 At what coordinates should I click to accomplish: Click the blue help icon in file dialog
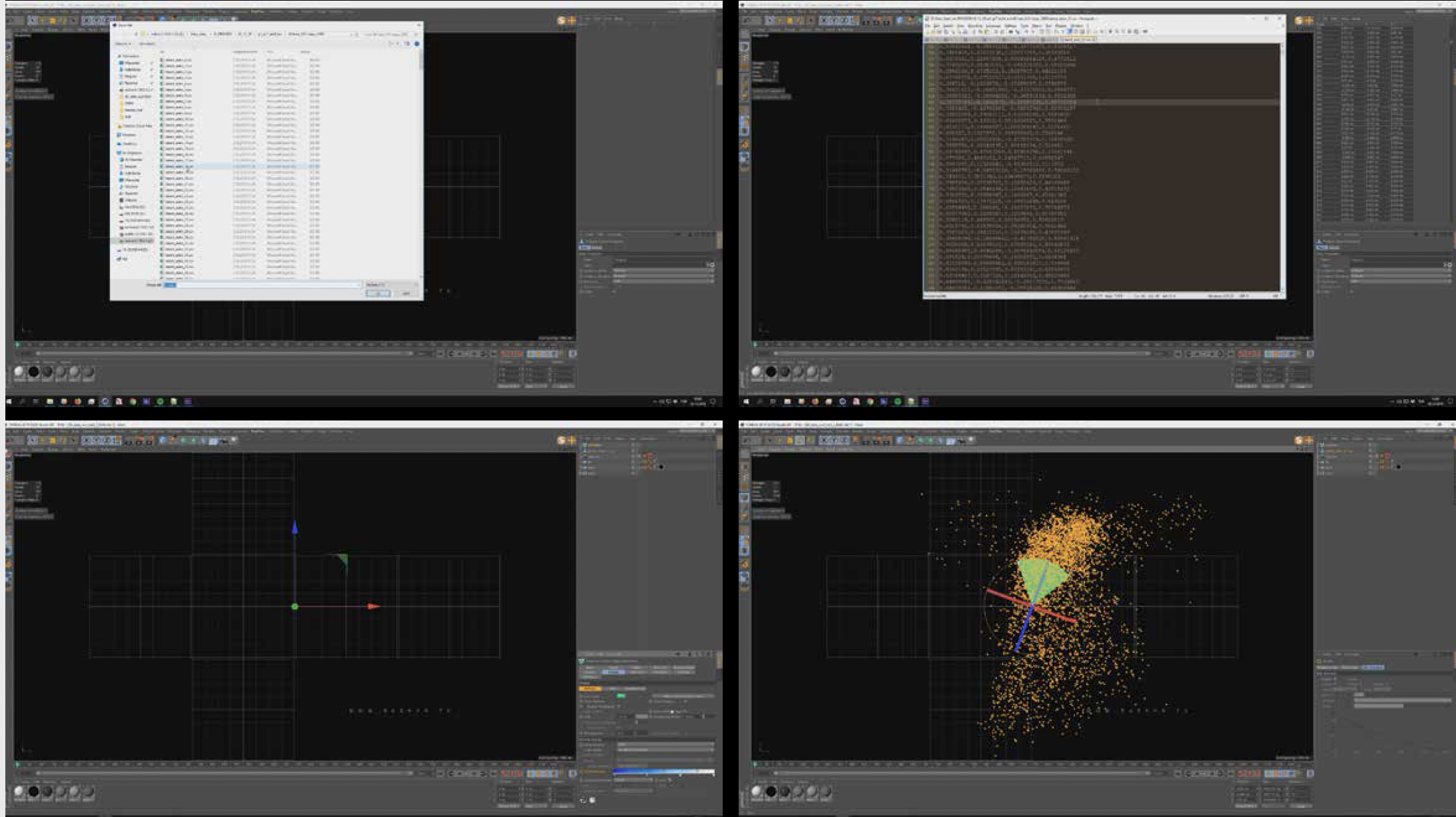pyautogui.click(x=417, y=43)
